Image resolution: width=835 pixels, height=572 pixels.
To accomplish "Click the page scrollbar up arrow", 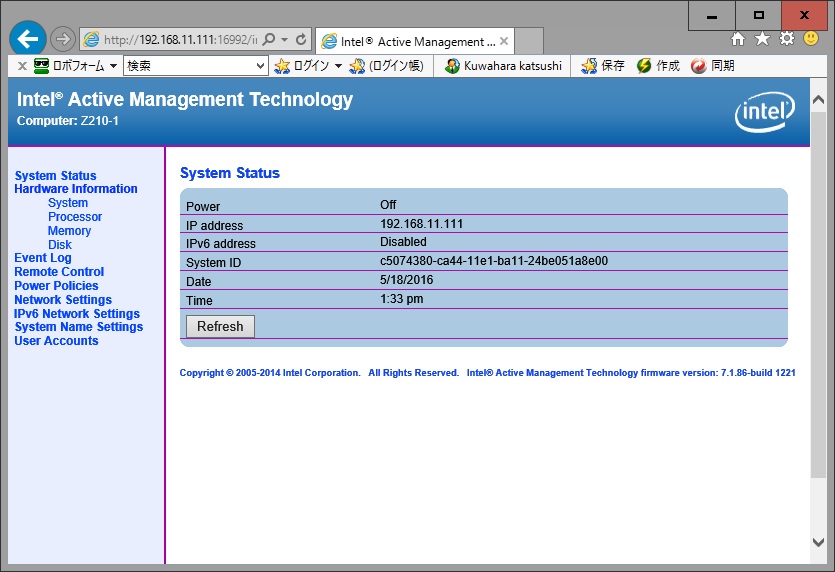I will (x=818, y=99).
